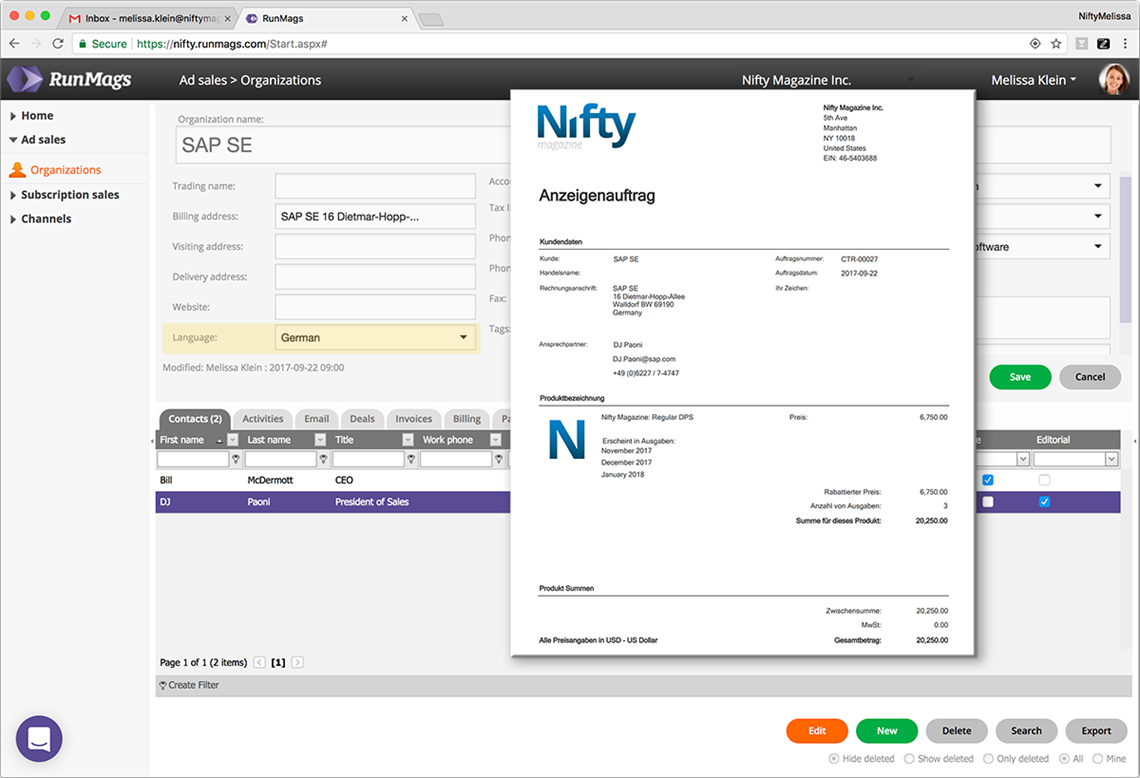Screen dimensions: 1140x778
Task: Reload the browser page
Action: click(x=58, y=44)
